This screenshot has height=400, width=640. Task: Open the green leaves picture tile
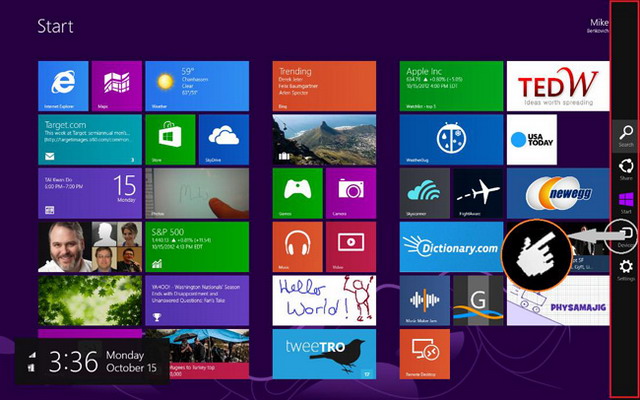[x=90, y=300]
